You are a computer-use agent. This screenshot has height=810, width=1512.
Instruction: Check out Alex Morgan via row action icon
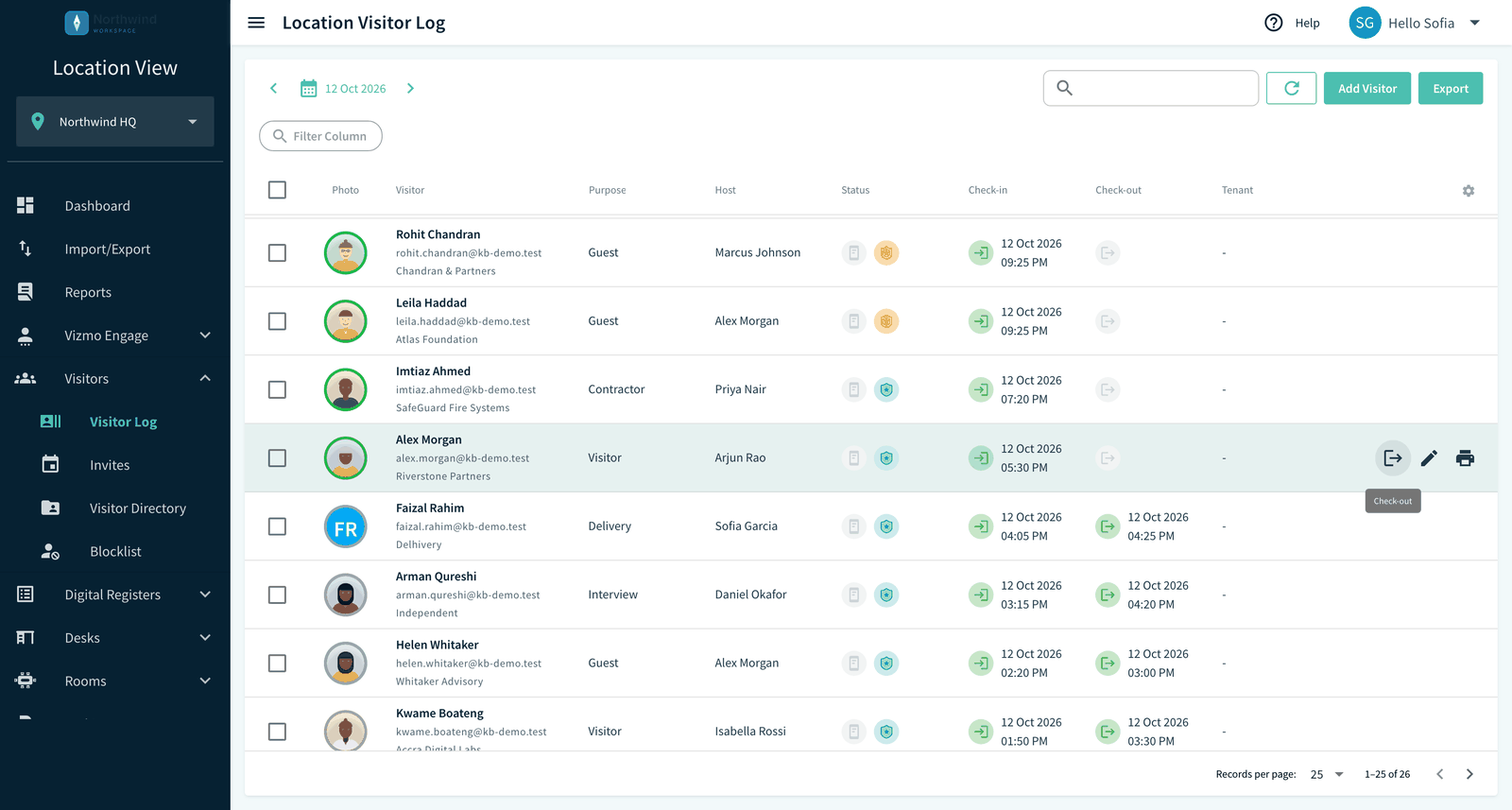tap(1393, 458)
